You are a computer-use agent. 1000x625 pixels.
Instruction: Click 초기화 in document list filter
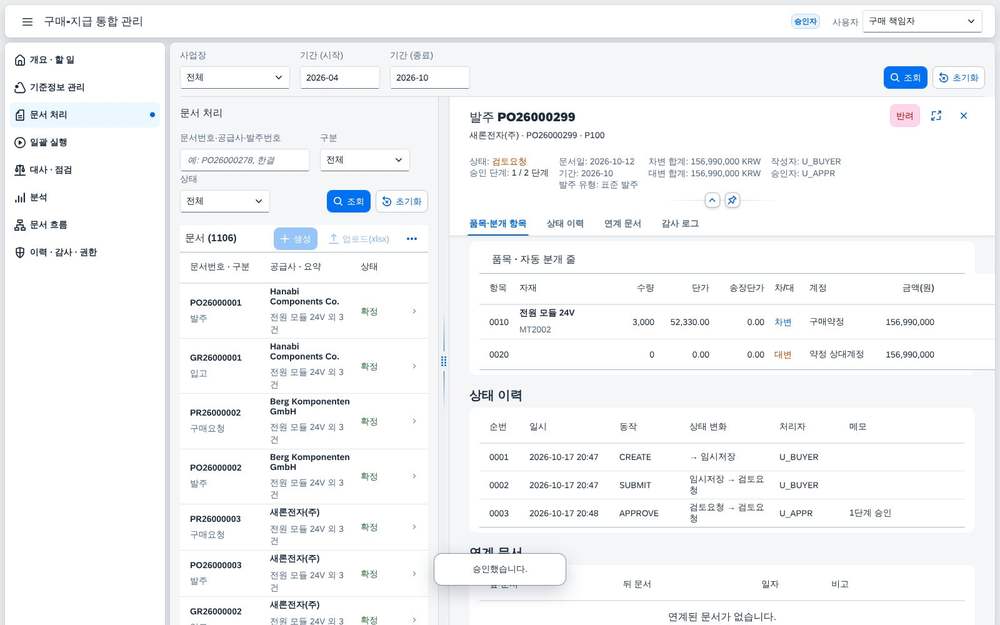pyautogui.click(x=402, y=202)
